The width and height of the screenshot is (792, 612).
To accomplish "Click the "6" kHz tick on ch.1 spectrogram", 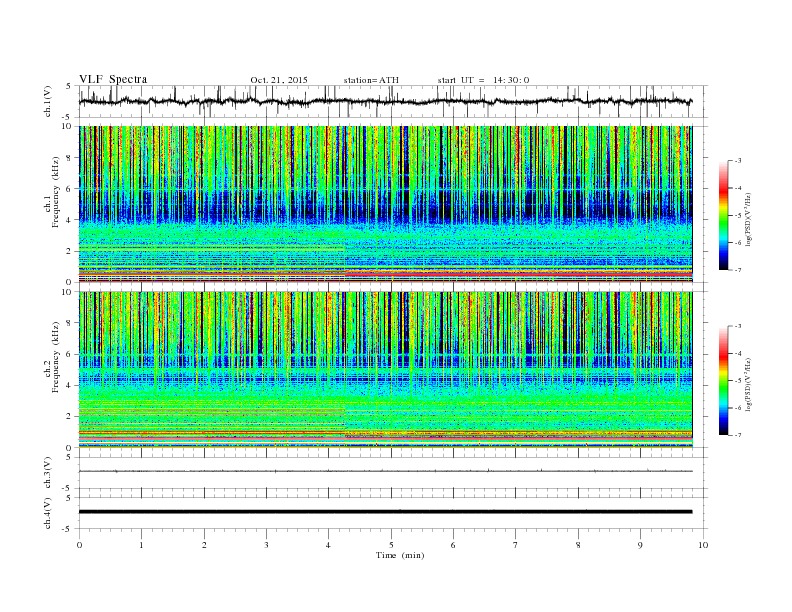I will 69,189.
